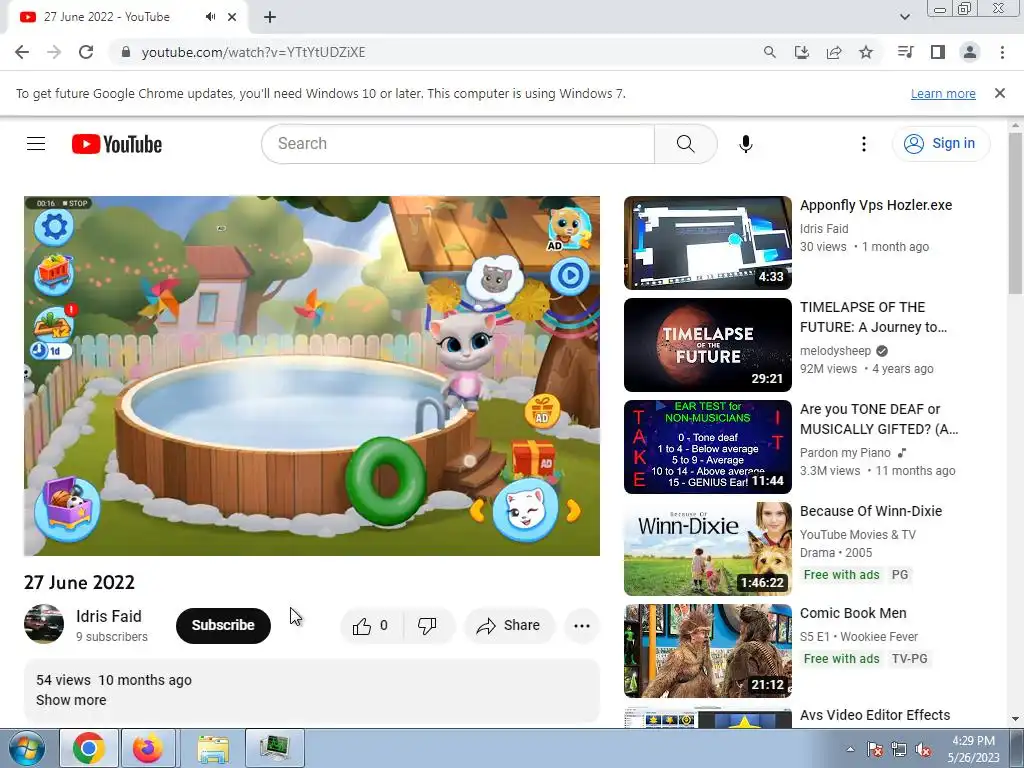Click the install app icon in address bar
Image resolution: width=1024 pixels, height=768 pixels.
pos(801,52)
